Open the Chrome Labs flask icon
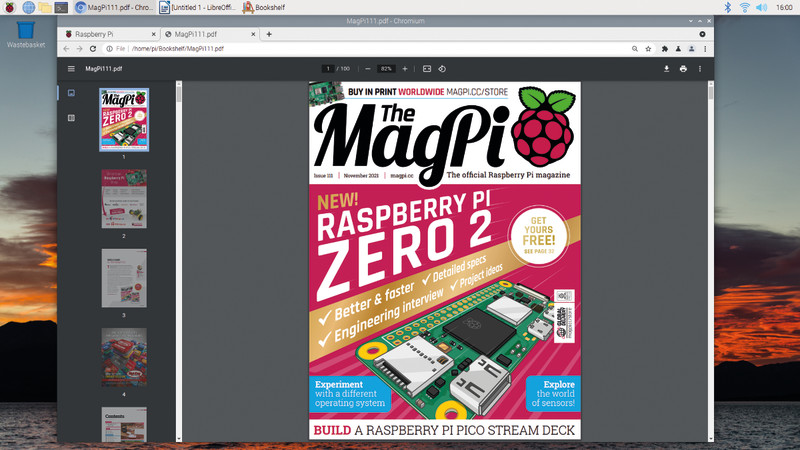Screen dimensions: 800x450 pos(678,48)
